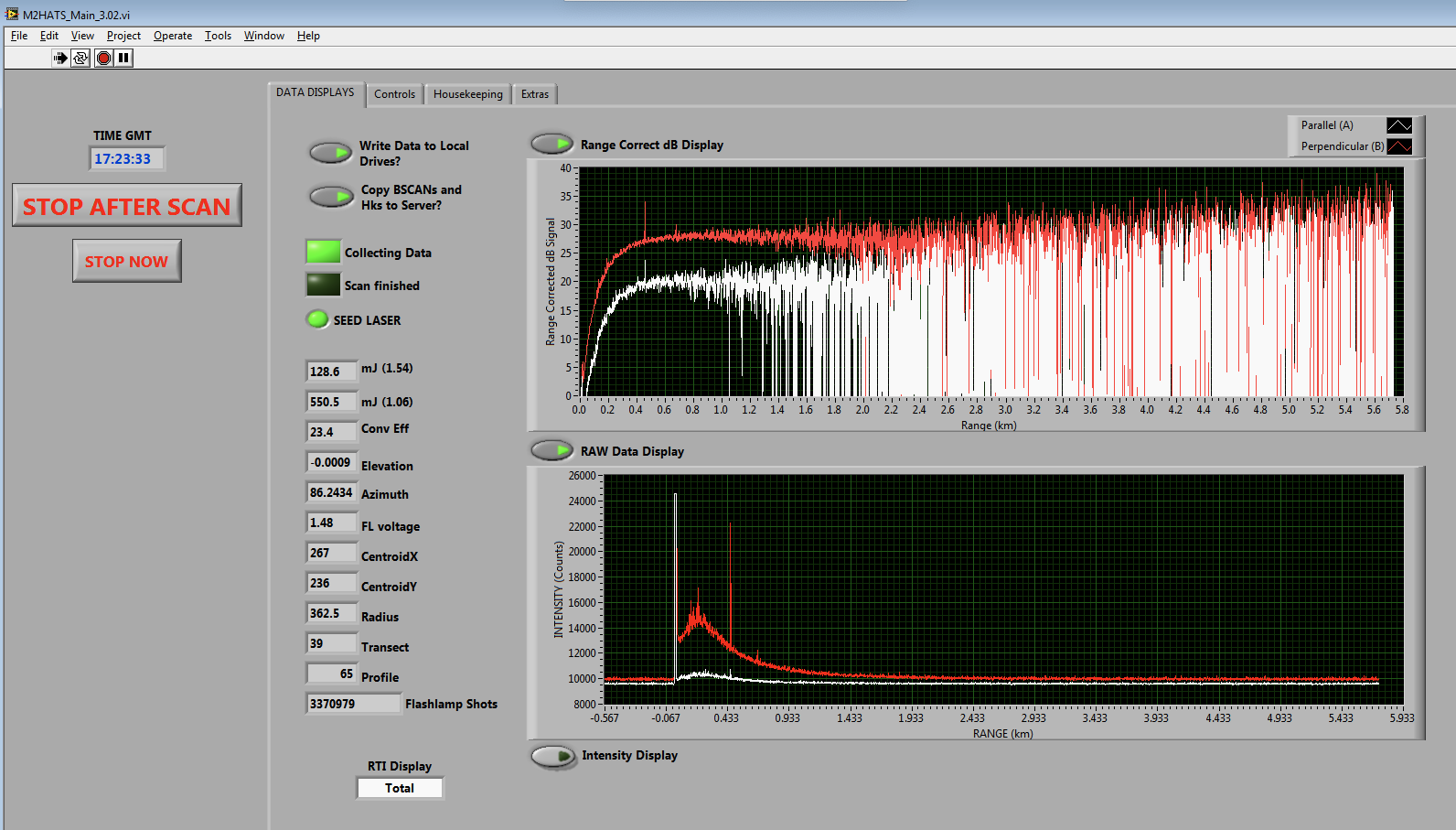
Task: Click the Run Continuously icon
Action: [80, 58]
